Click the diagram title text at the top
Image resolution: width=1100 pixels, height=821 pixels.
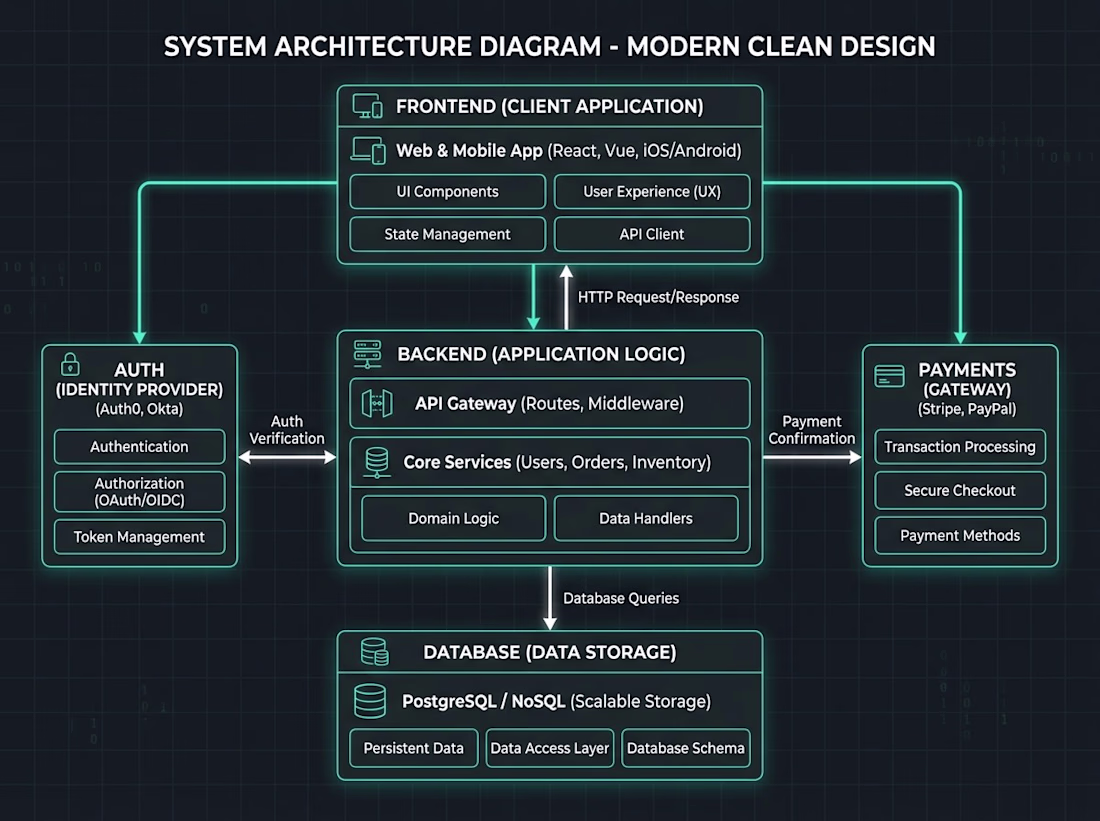[x=549, y=47]
